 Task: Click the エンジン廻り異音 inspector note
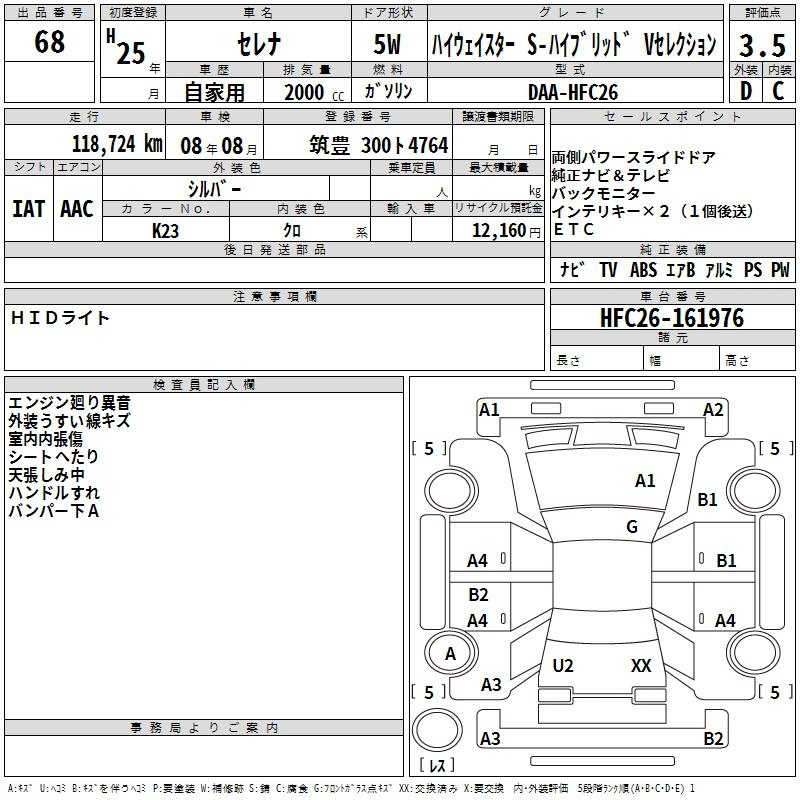tap(69, 403)
